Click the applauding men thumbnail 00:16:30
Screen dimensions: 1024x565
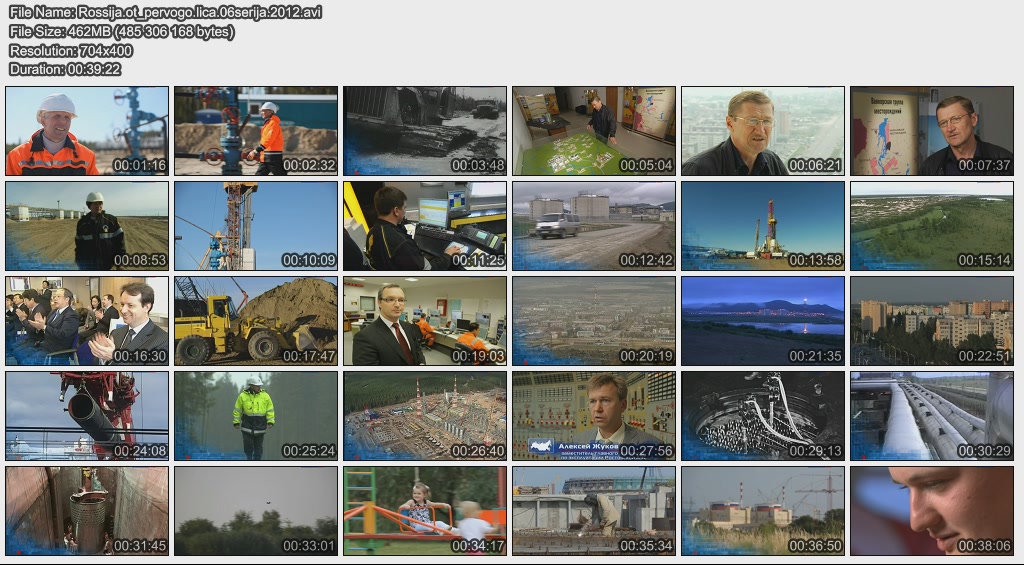tap(87, 321)
